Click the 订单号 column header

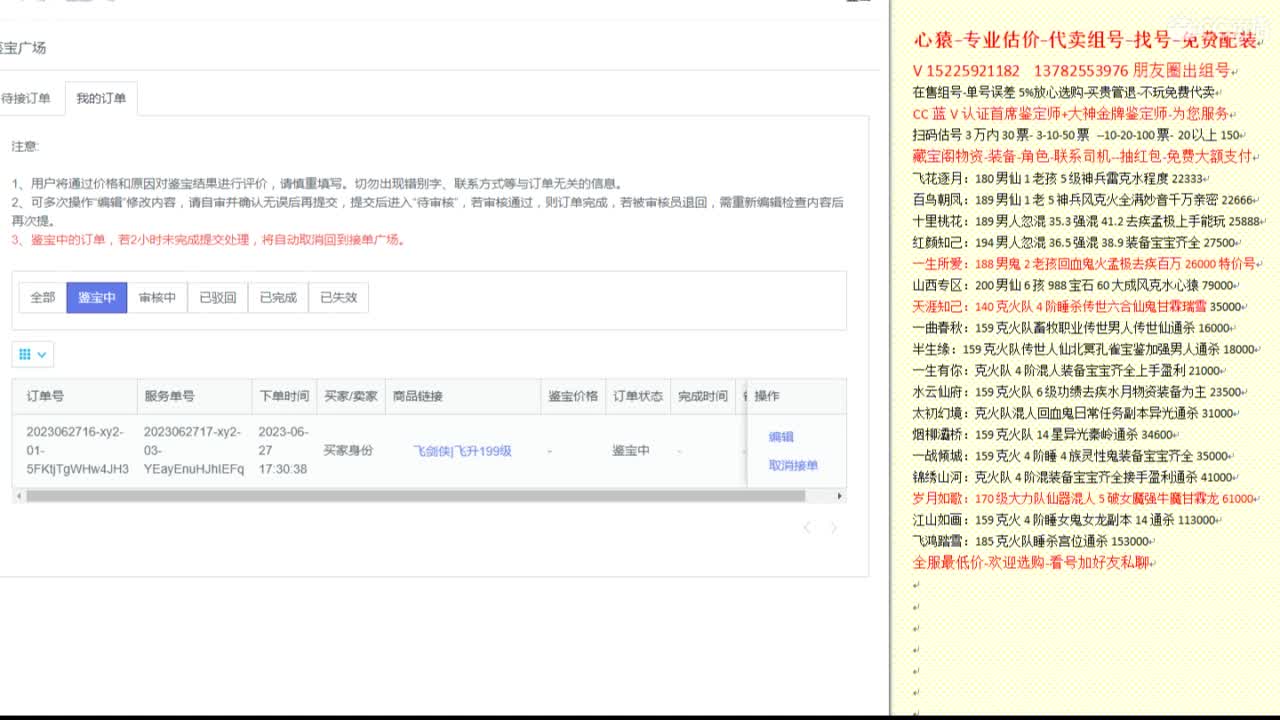[43, 396]
